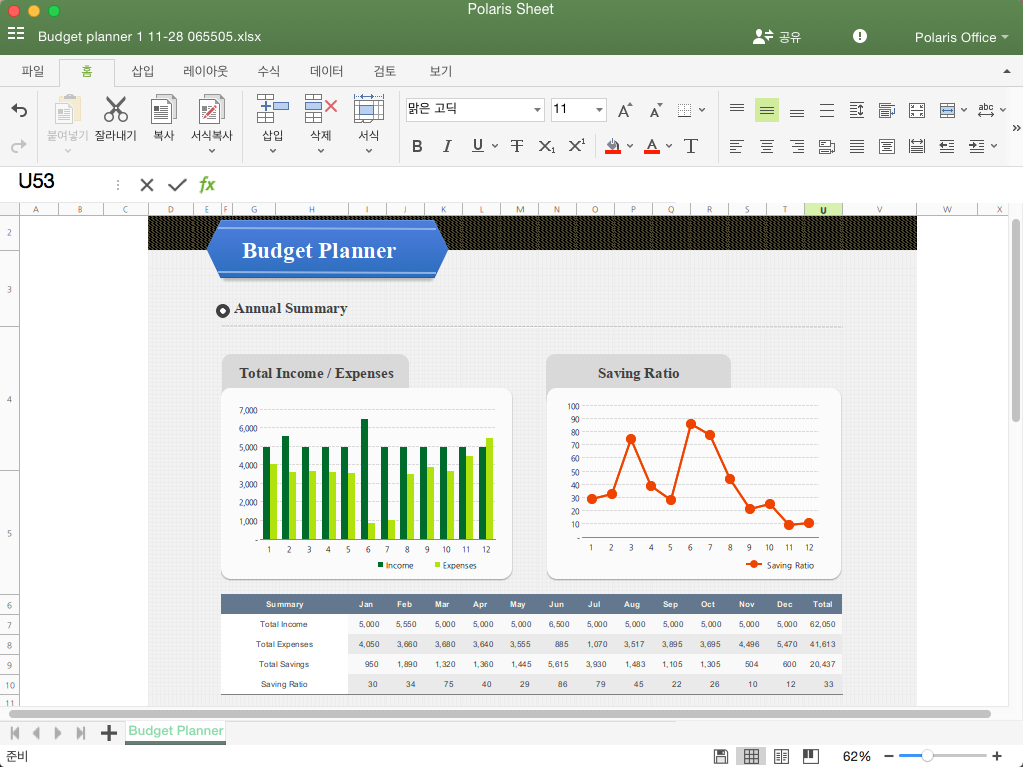Click the fill color bucket swatch
Screen dimensions: 1023x767
[x=613, y=146]
